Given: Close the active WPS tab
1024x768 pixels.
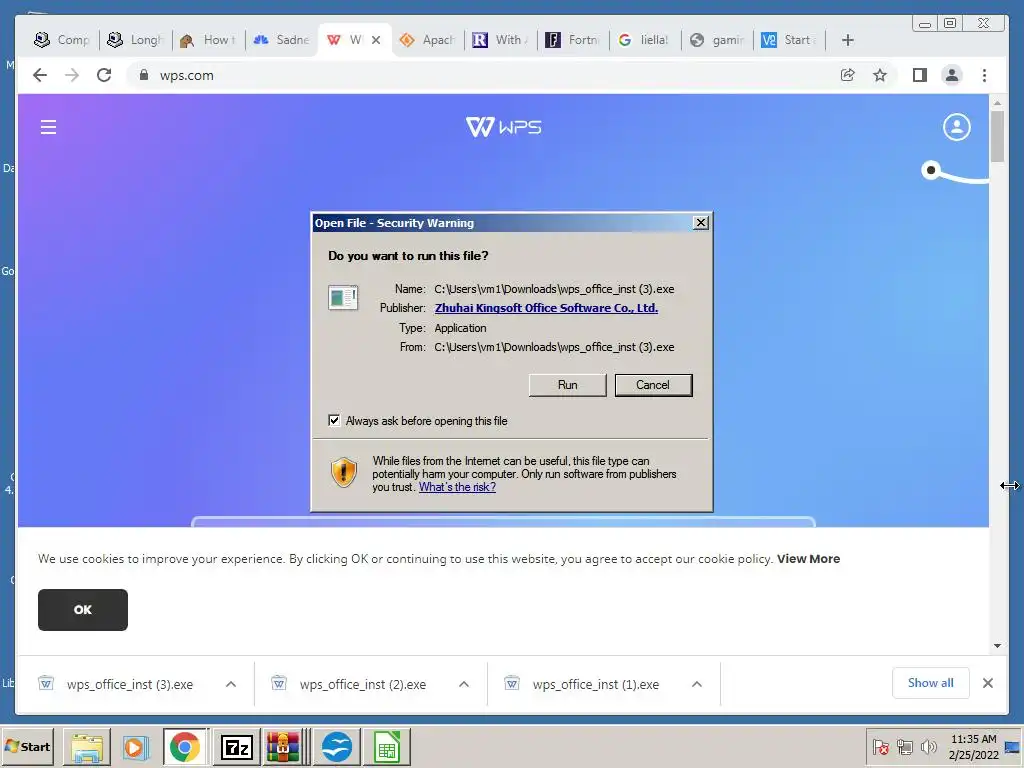Looking at the screenshot, I should (376, 40).
